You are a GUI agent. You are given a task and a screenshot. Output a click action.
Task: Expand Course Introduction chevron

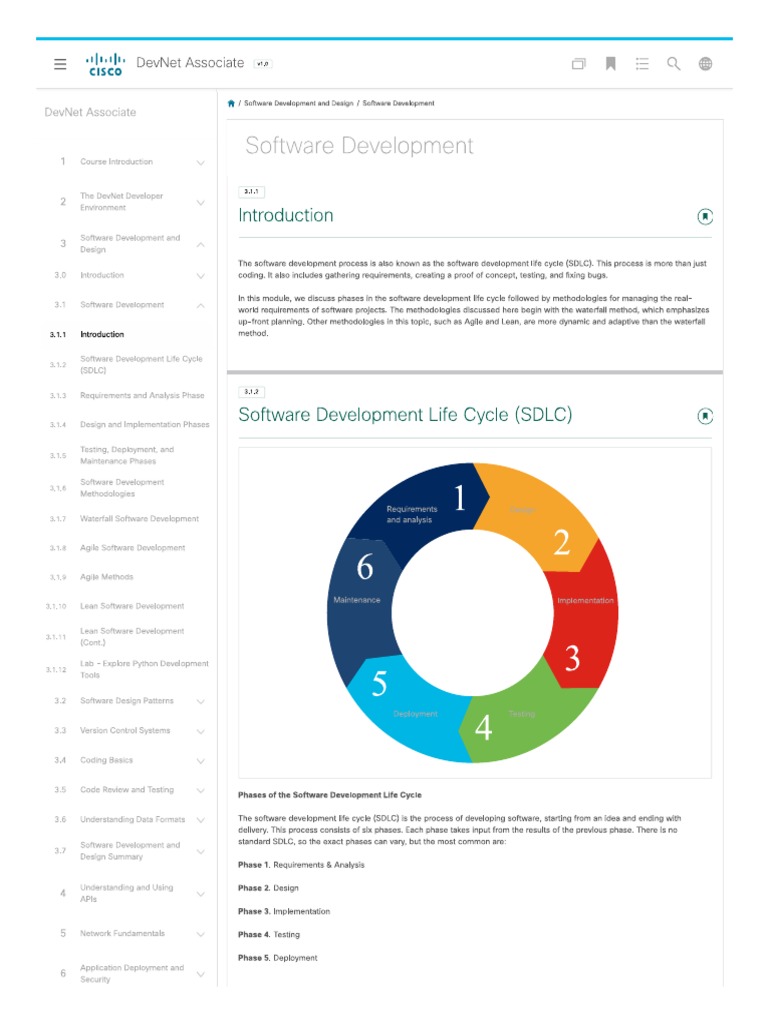click(x=200, y=162)
